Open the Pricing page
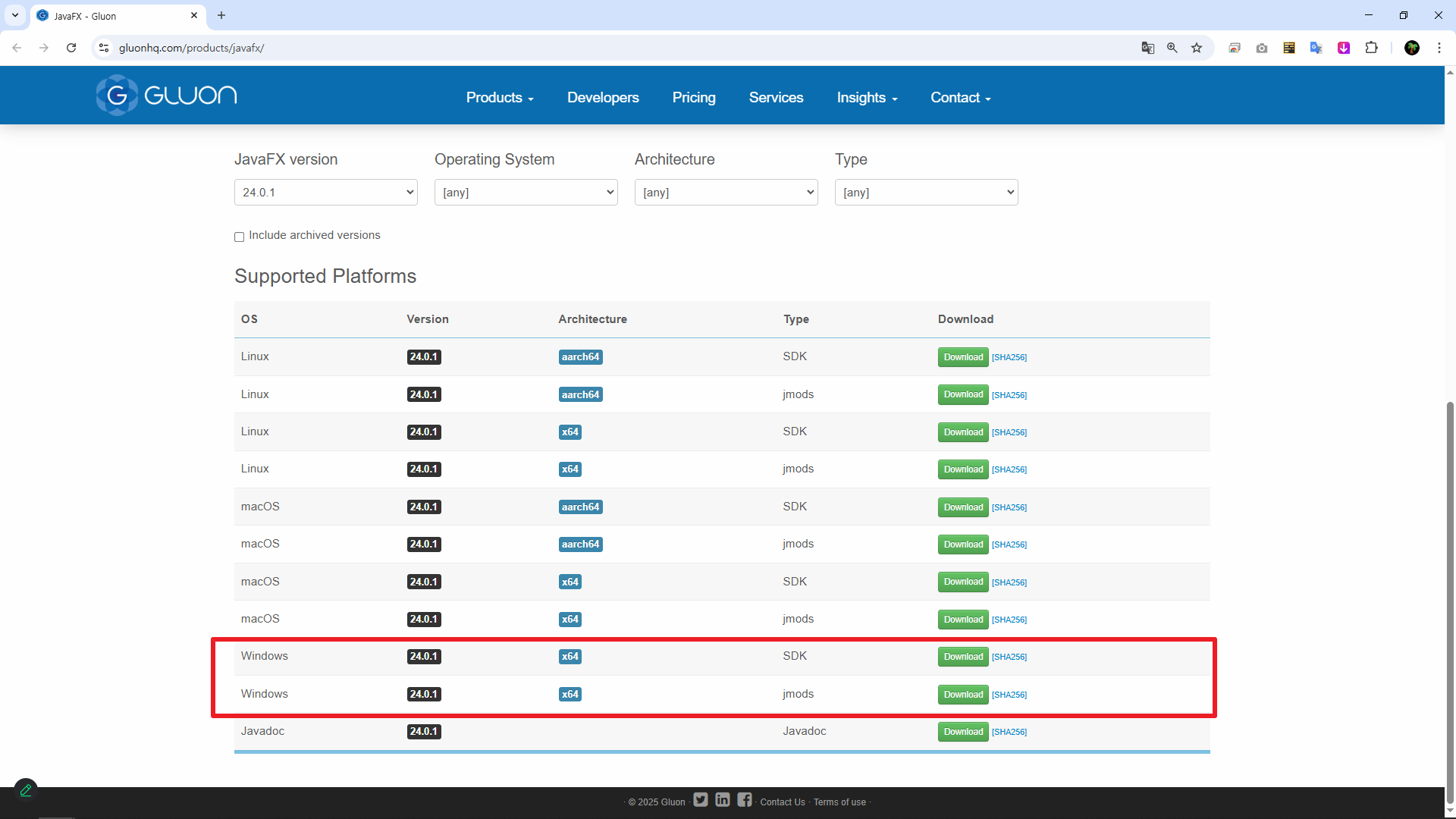1456x819 pixels. click(694, 98)
